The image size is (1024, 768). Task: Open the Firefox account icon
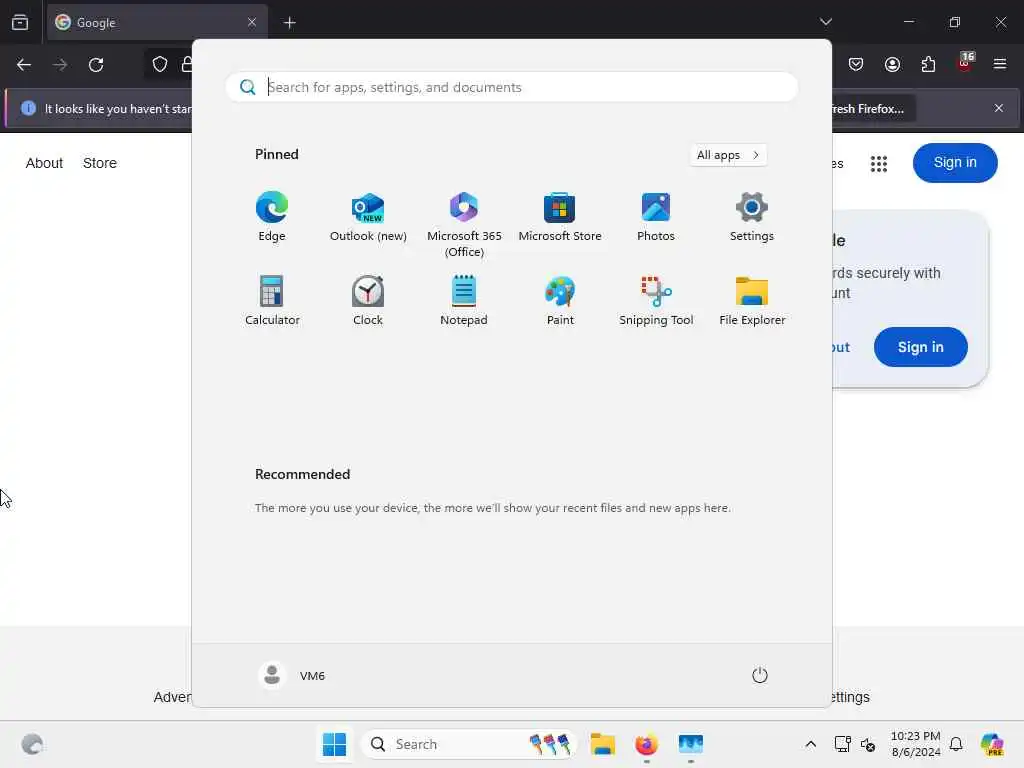[892, 64]
